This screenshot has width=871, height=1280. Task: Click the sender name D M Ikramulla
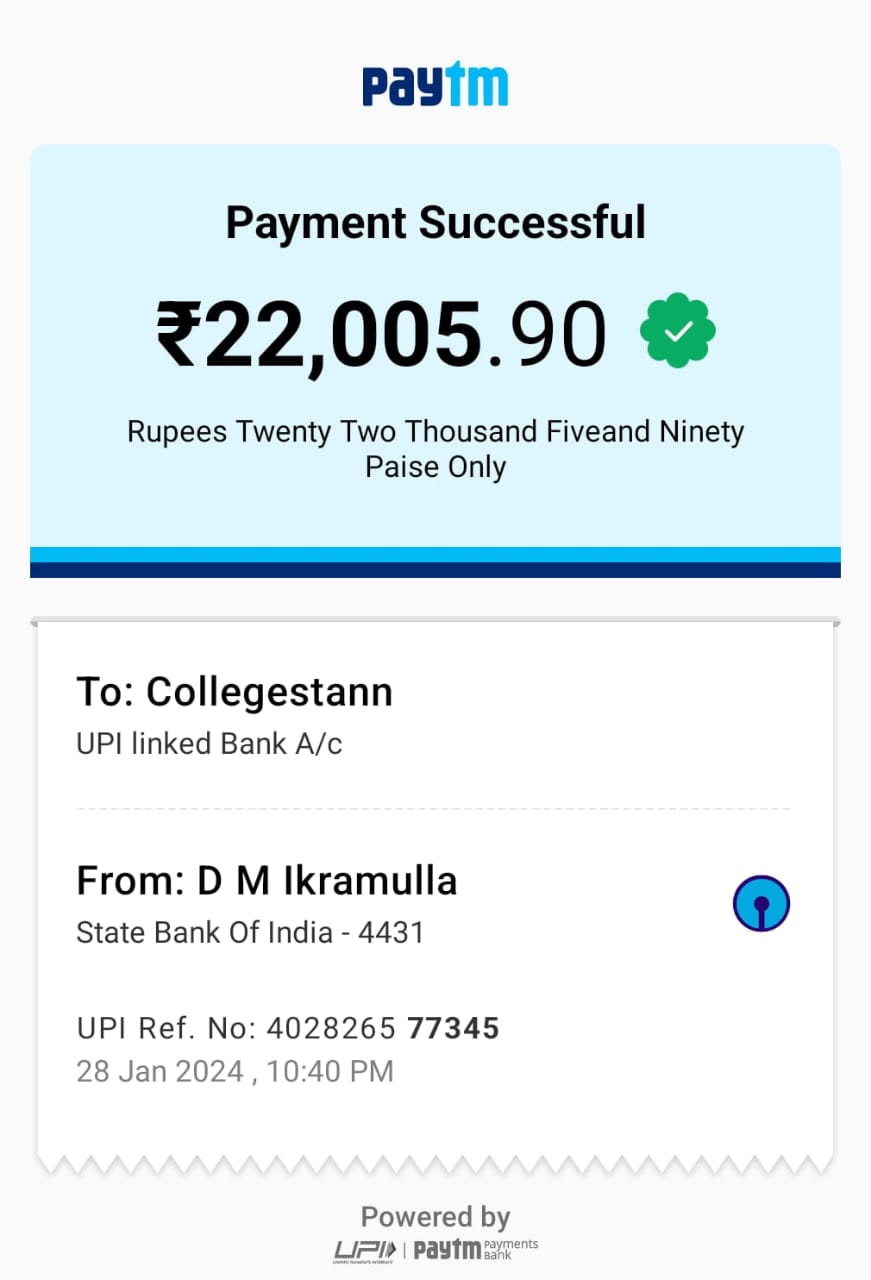pos(266,881)
